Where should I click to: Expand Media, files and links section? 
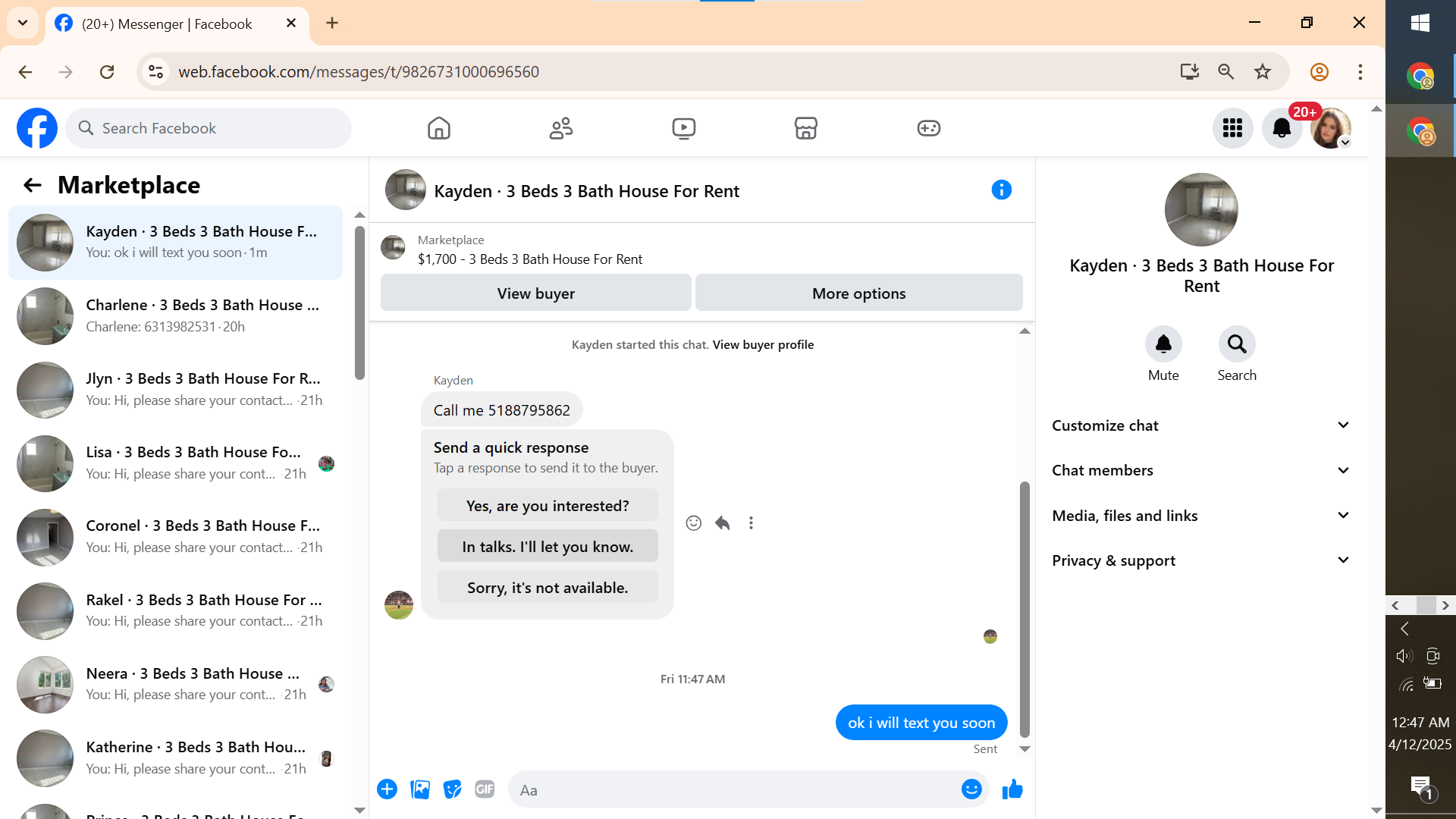(1201, 516)
